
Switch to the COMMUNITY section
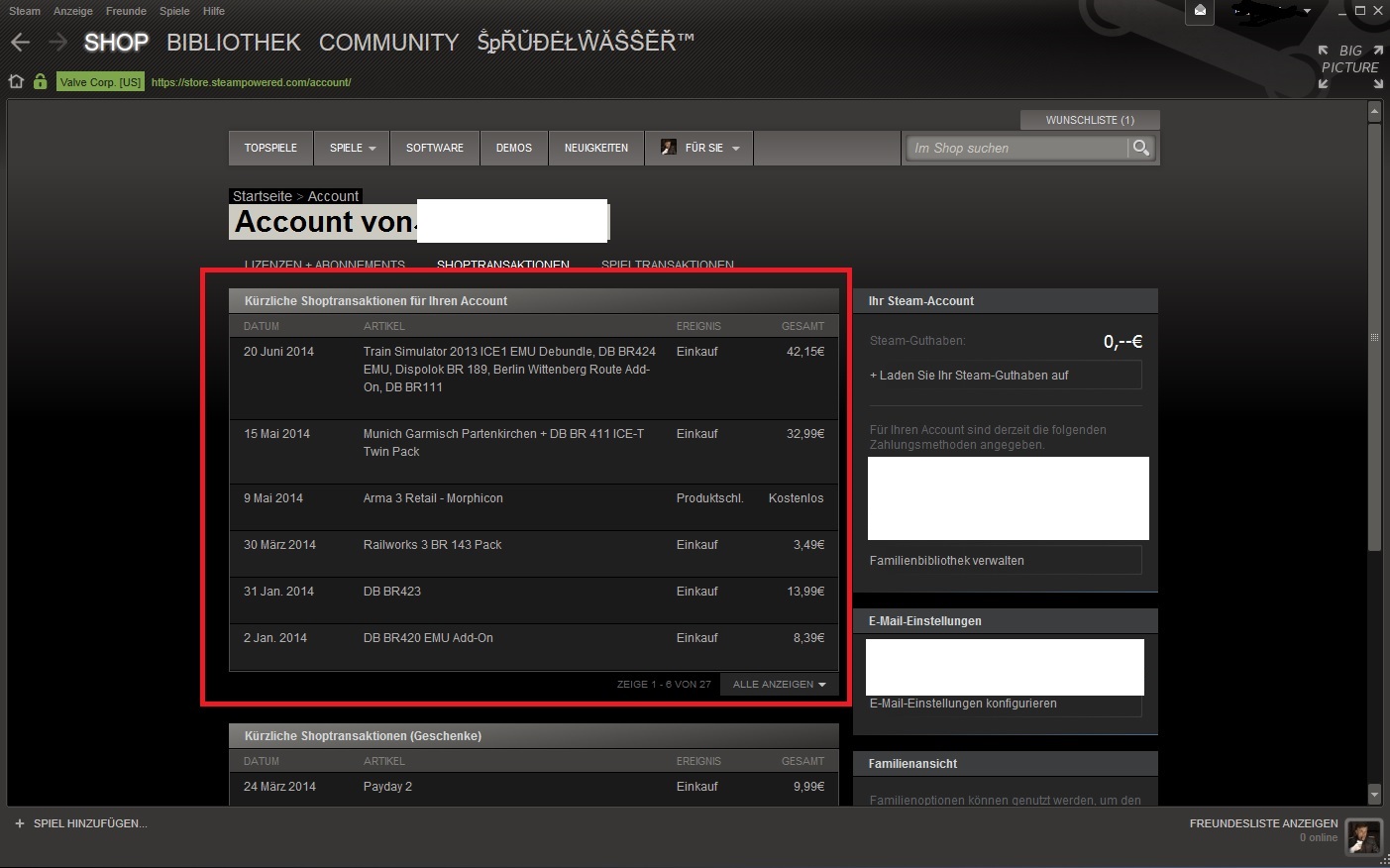coord(388,43)
